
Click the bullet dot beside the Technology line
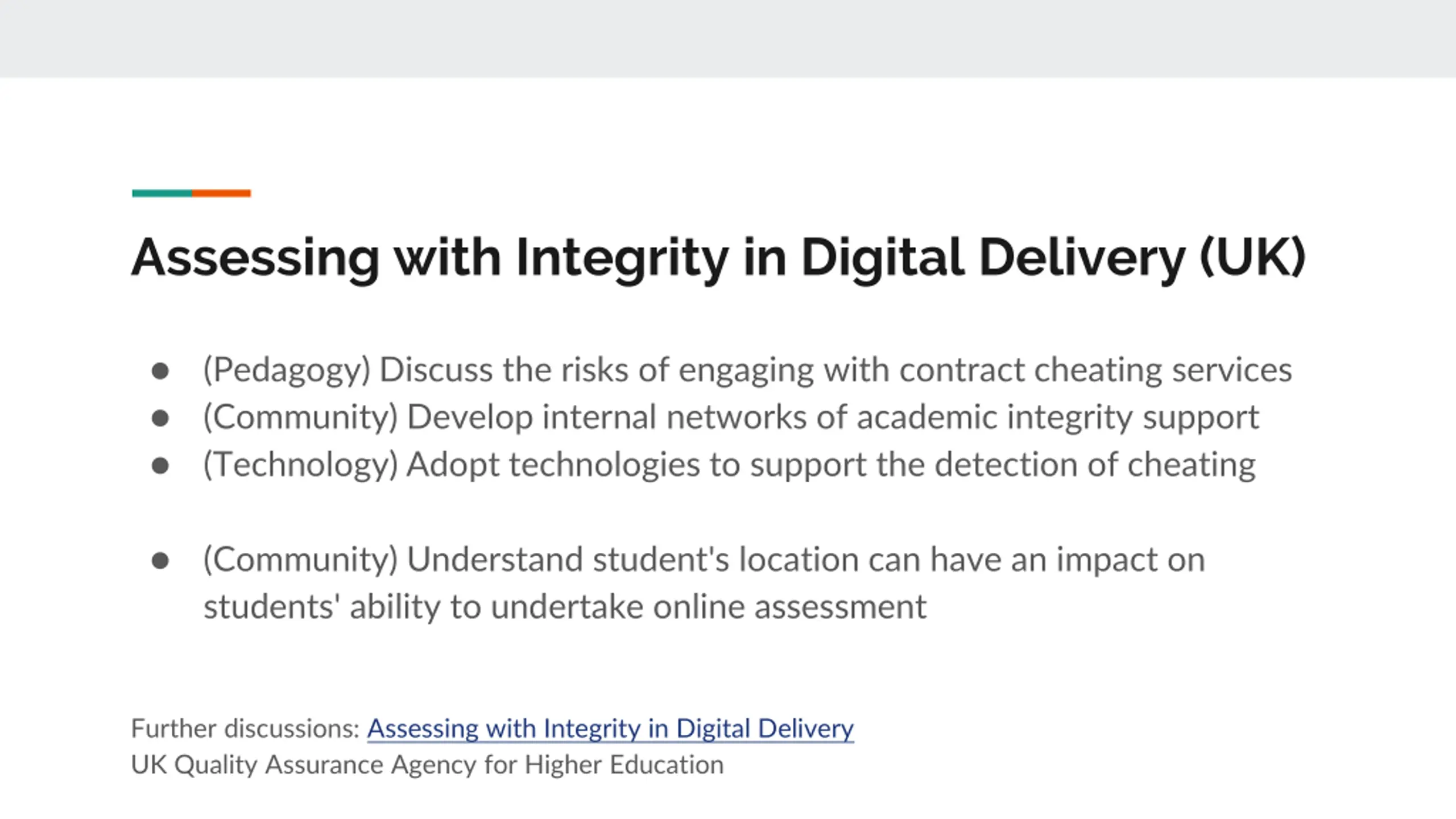(x=160, y=466)
